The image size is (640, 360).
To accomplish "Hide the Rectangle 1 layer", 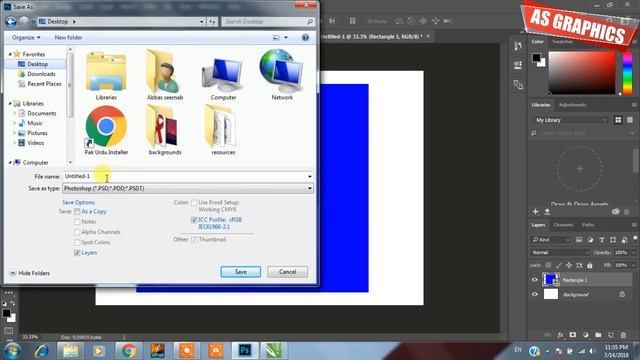I will (x=535, y=280).
